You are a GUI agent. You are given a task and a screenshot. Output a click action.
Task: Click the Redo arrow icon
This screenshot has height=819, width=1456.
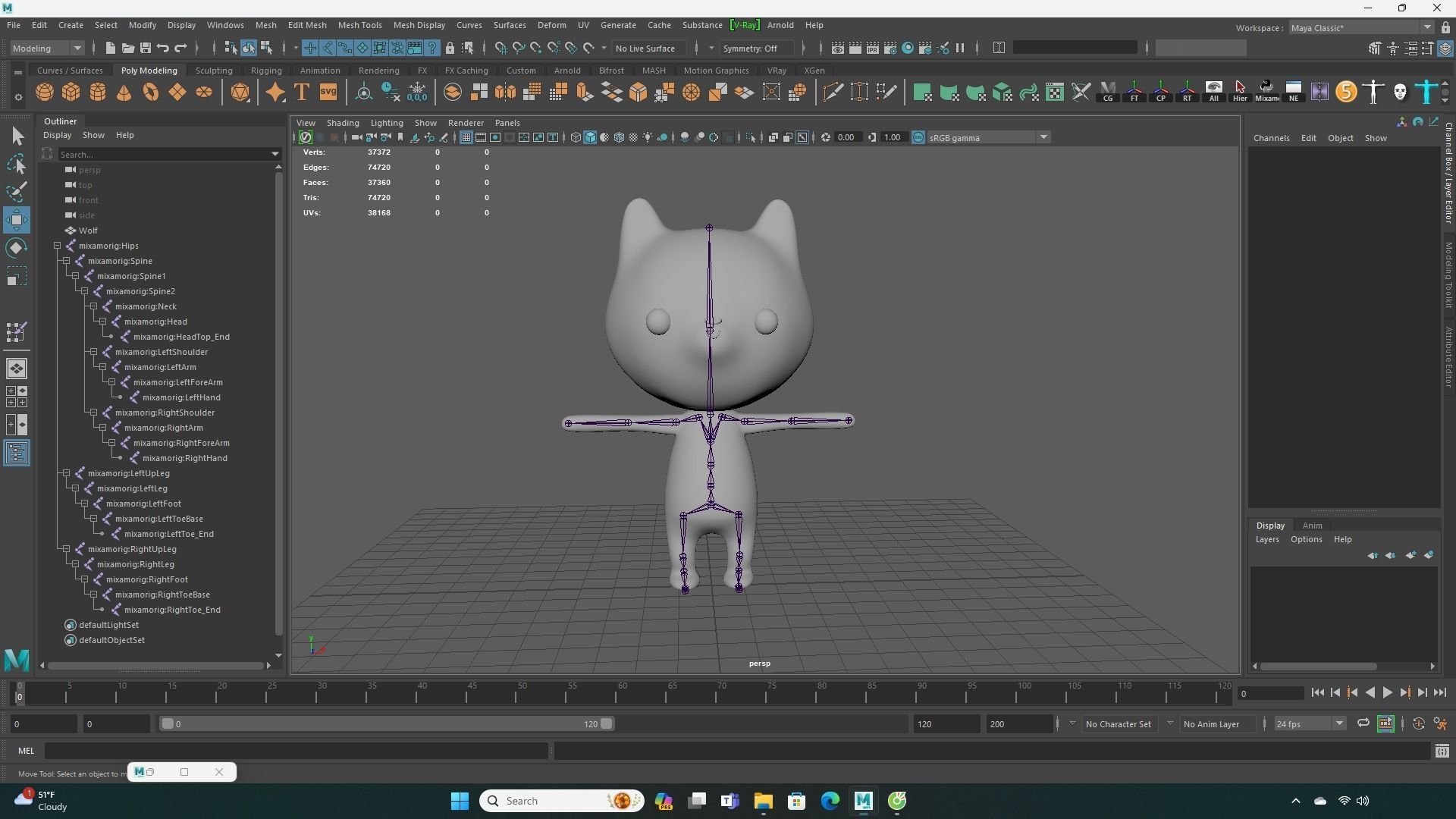(180, 48)
